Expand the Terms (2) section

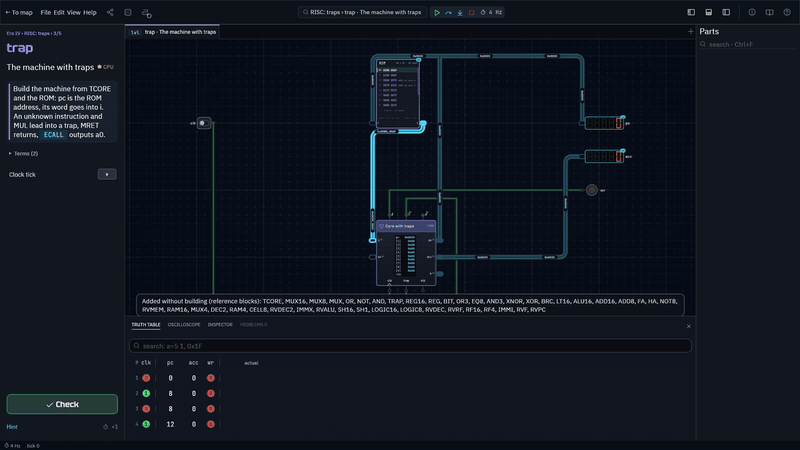point(23,154)
